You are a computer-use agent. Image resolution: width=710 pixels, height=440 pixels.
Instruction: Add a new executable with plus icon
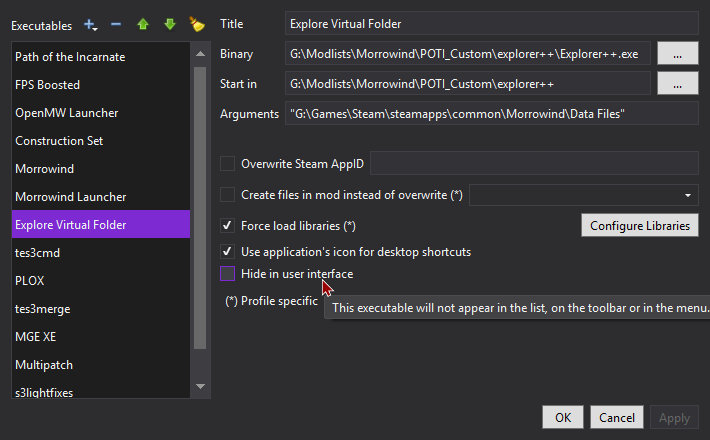point(91,25)
